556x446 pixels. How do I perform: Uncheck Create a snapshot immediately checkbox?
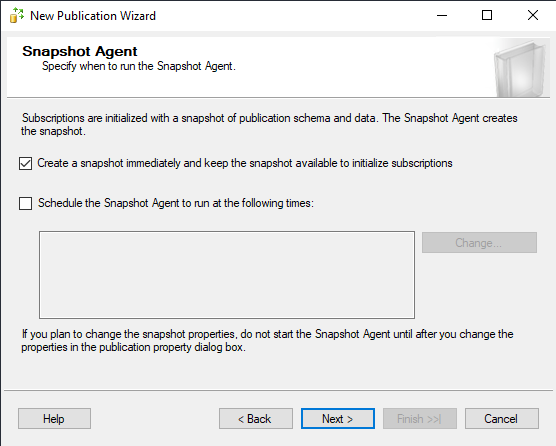26,163
